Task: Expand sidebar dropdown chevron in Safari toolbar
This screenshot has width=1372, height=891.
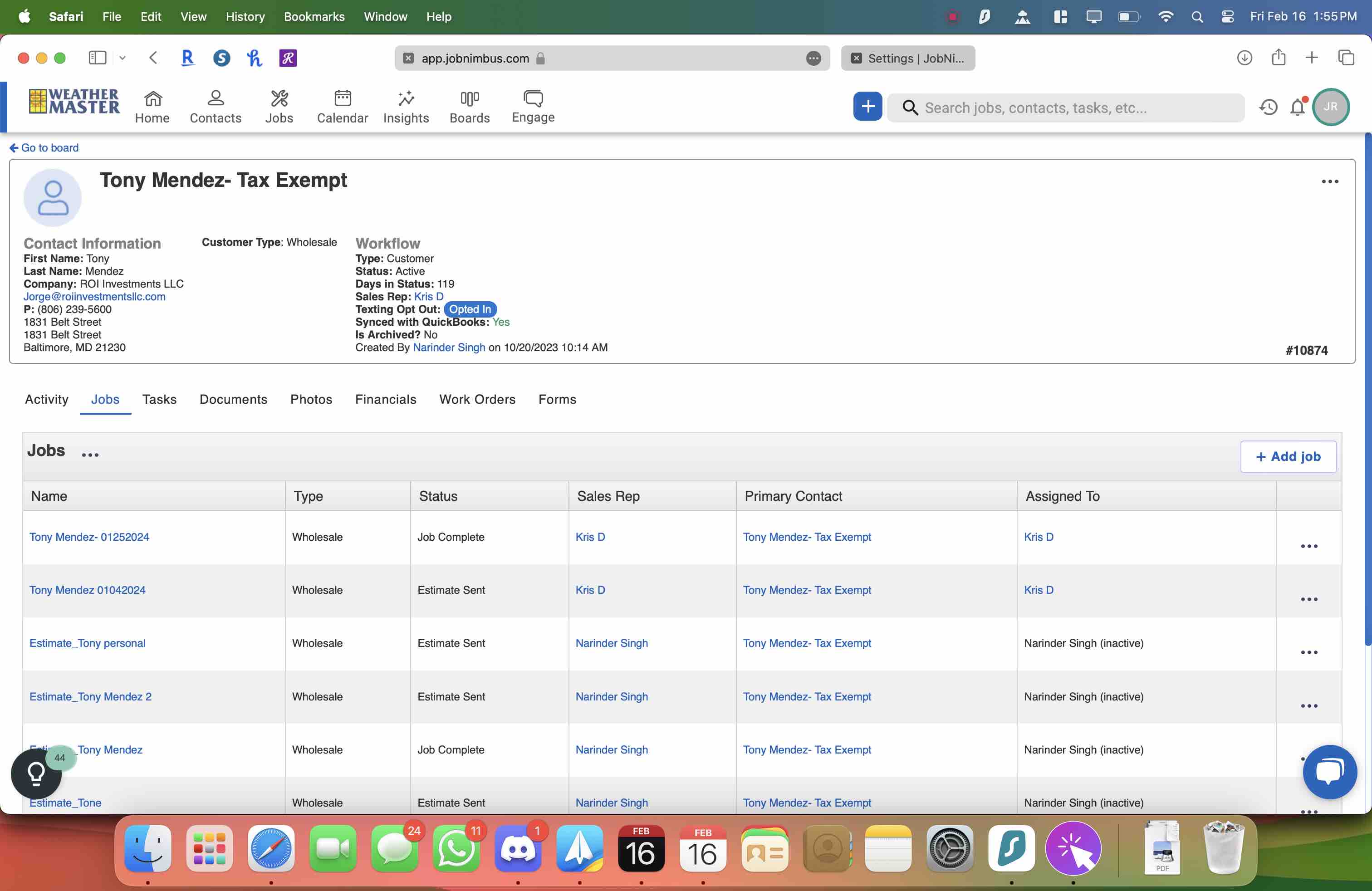Action: click(122, 58)
